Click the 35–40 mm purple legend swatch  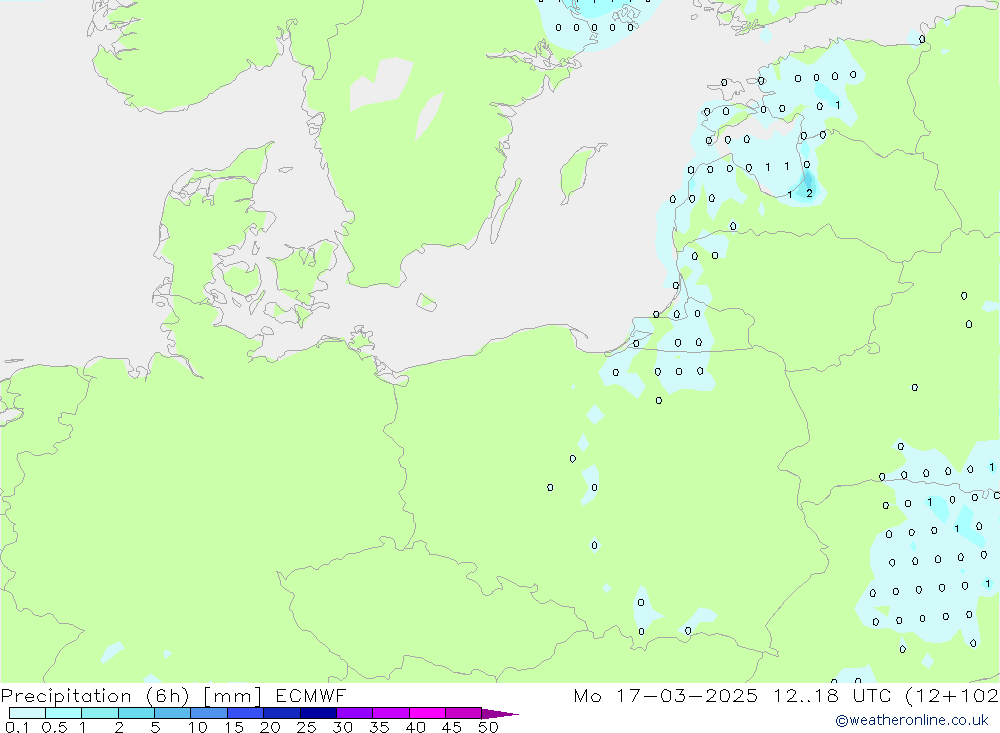click(x=391, y=713)
